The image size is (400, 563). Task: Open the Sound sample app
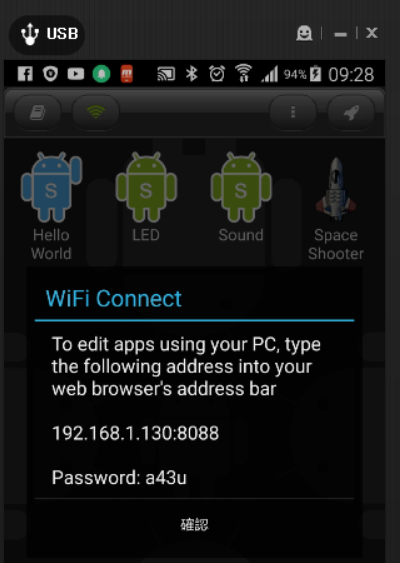pyautogui.click(x=241, y=197)
